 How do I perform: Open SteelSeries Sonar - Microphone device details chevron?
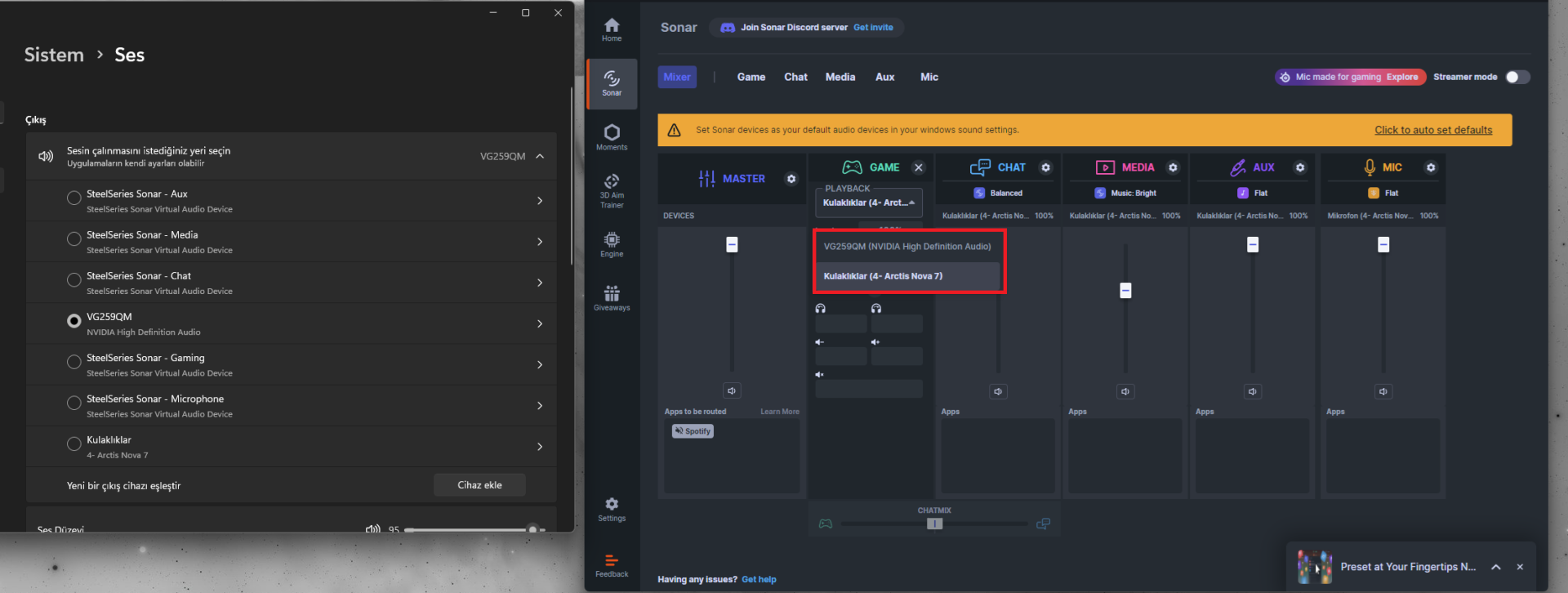click(x=540, y=406)
